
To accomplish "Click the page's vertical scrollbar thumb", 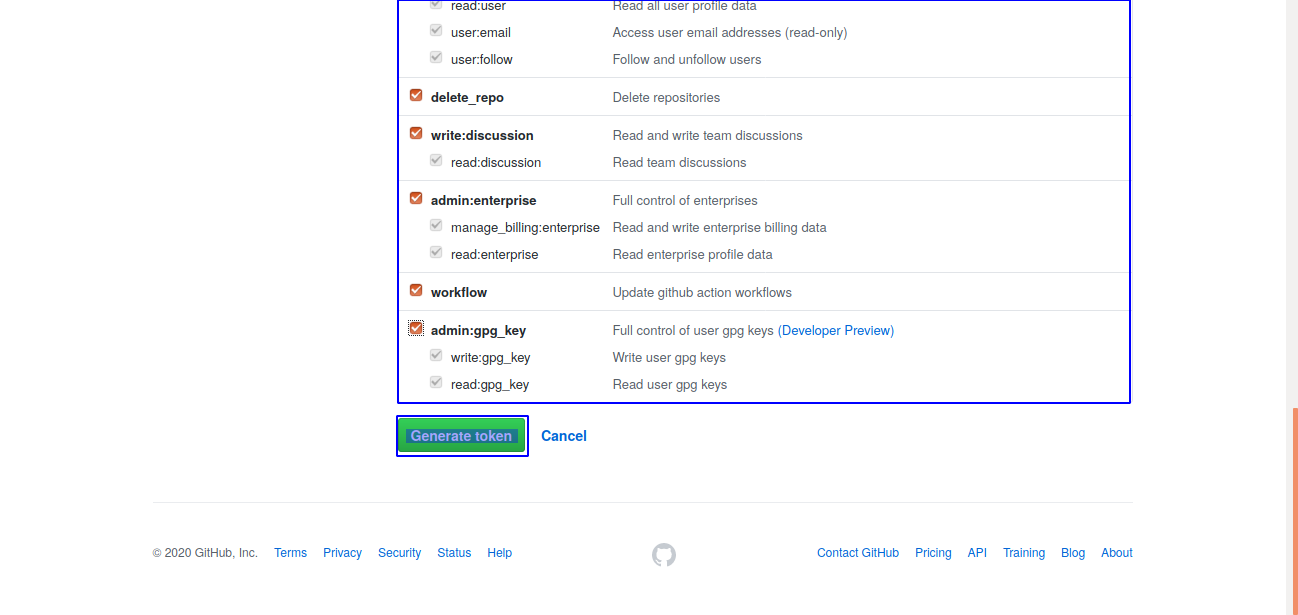I will coord(1294,510).
